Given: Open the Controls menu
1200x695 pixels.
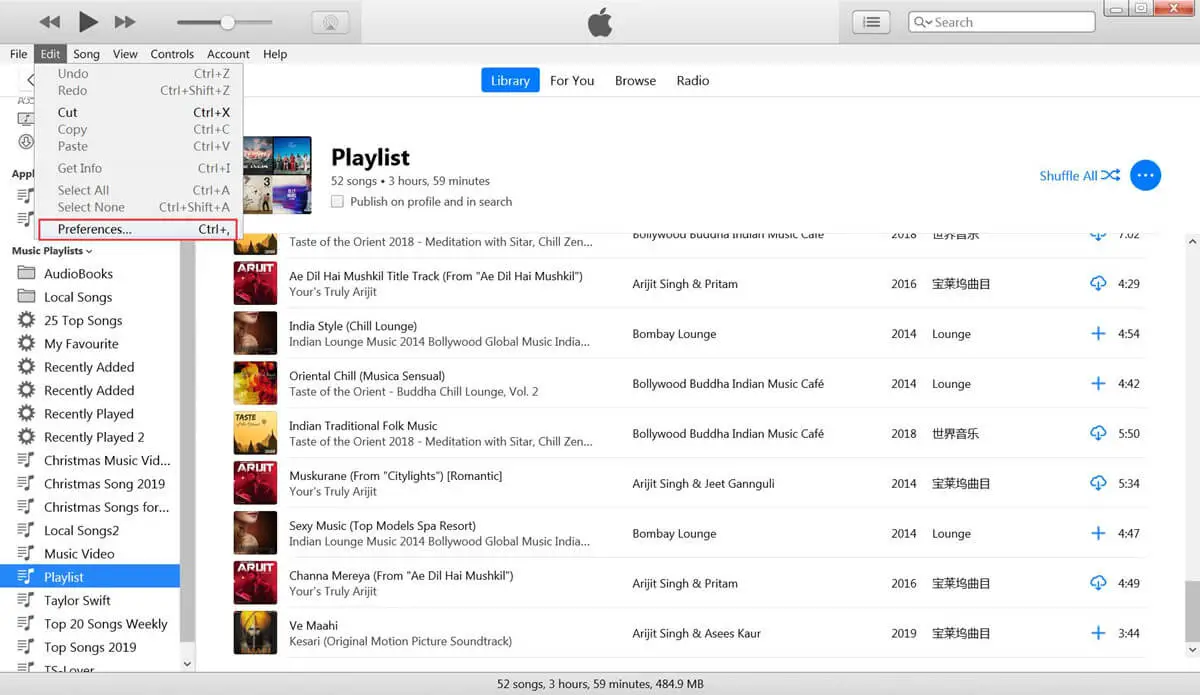Looking at the screenshot, I should tap(172, 54).
